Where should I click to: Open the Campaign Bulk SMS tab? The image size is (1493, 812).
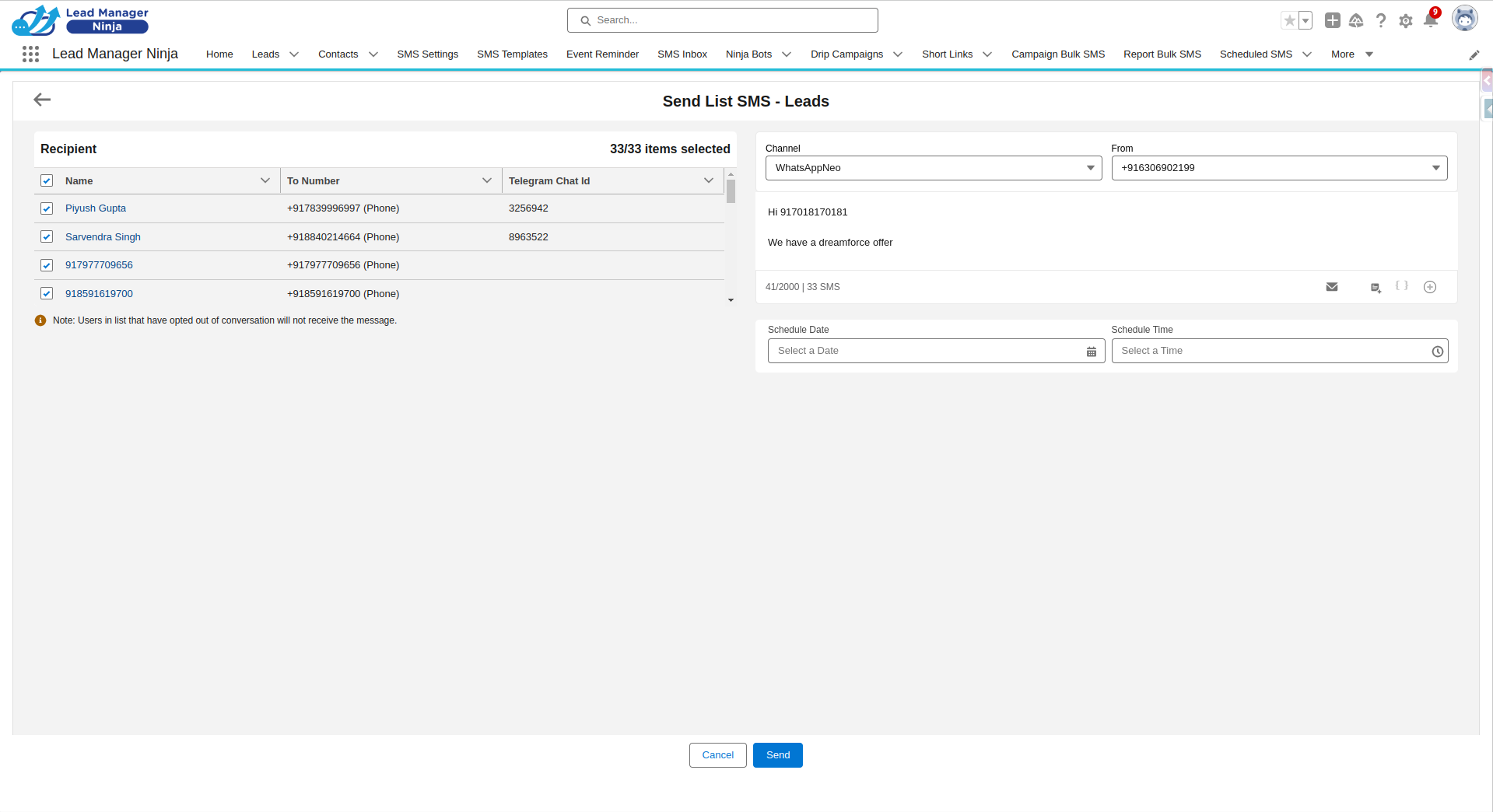(x=1058, y=54)
